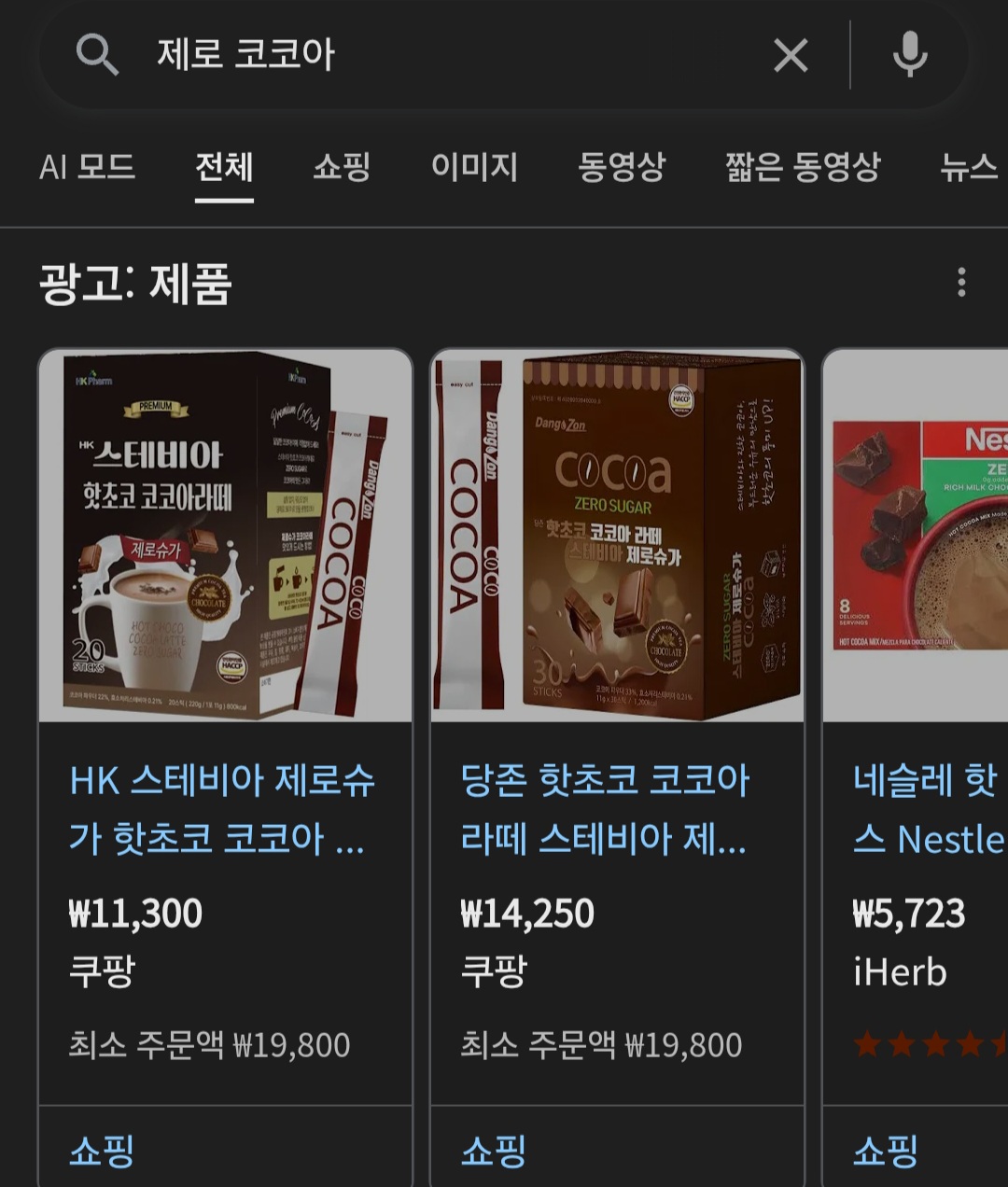Open 당존 핫초코 코코아 라떼 title link
This screenshot has width=1008, height=1187.
(605, 809)
